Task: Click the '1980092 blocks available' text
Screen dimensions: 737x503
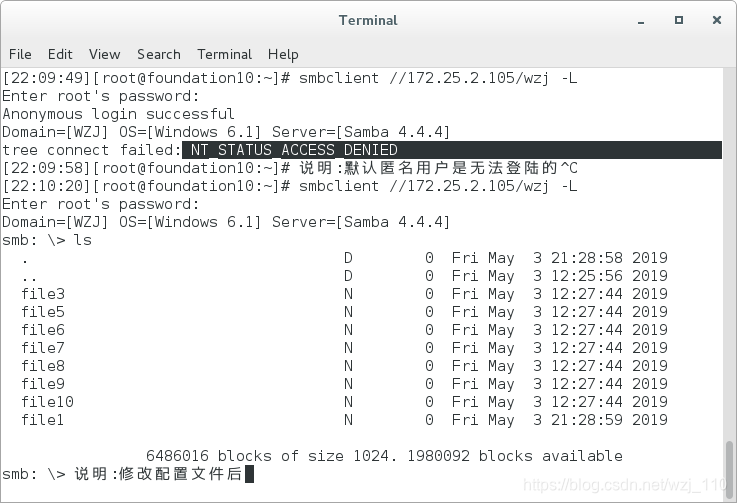Action: click(x=515, y=456)
